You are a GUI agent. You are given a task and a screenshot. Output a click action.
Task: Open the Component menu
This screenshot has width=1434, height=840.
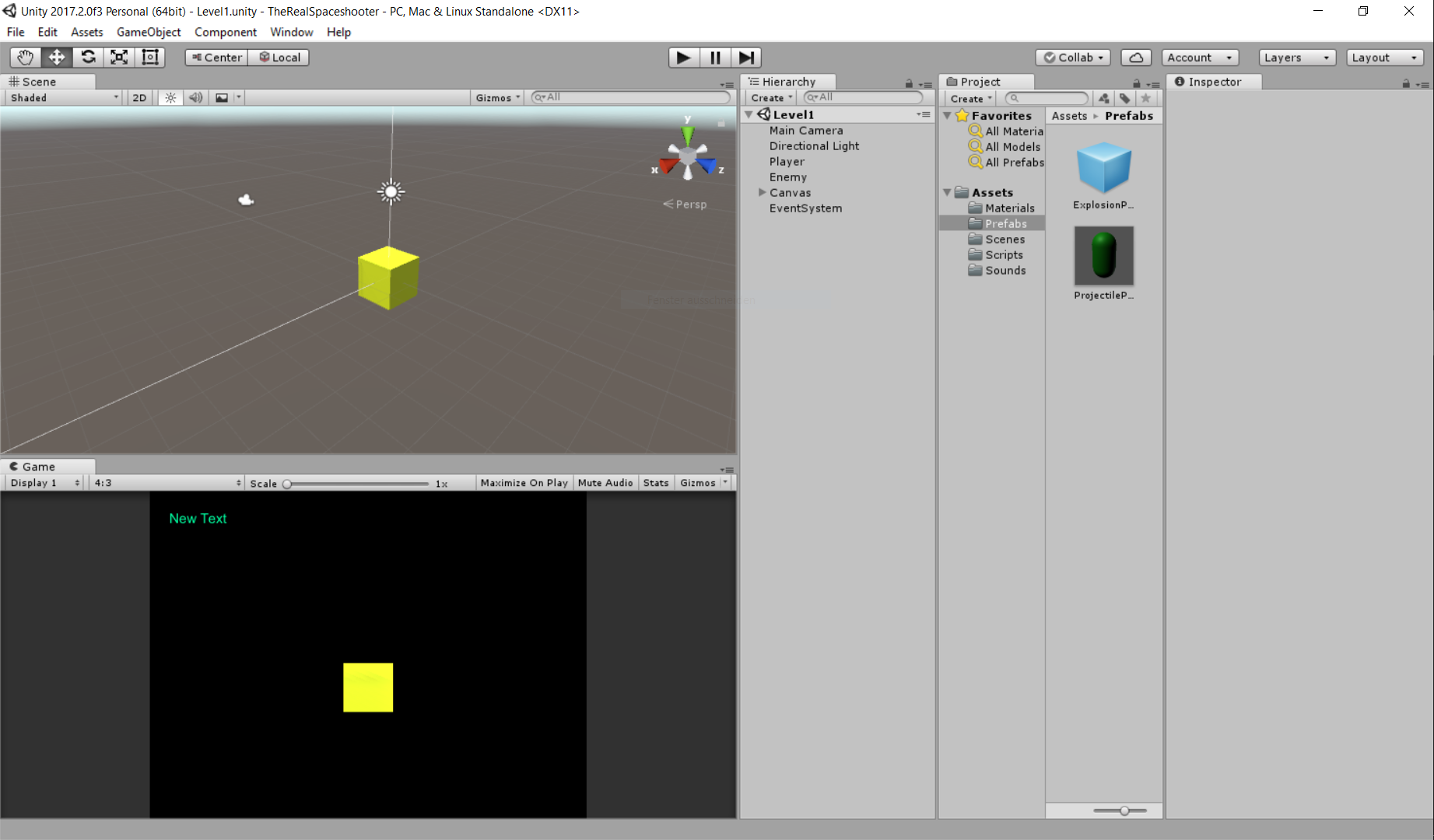(x=225, y=32)
